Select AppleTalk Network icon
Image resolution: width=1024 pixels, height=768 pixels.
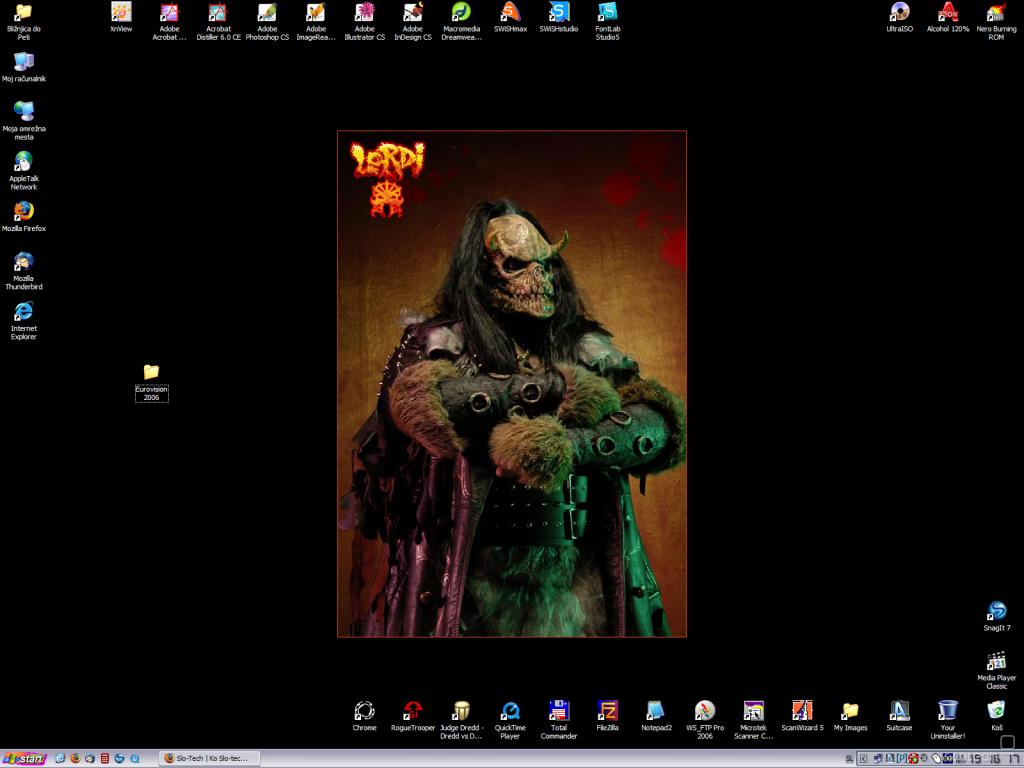pos(24,171)
